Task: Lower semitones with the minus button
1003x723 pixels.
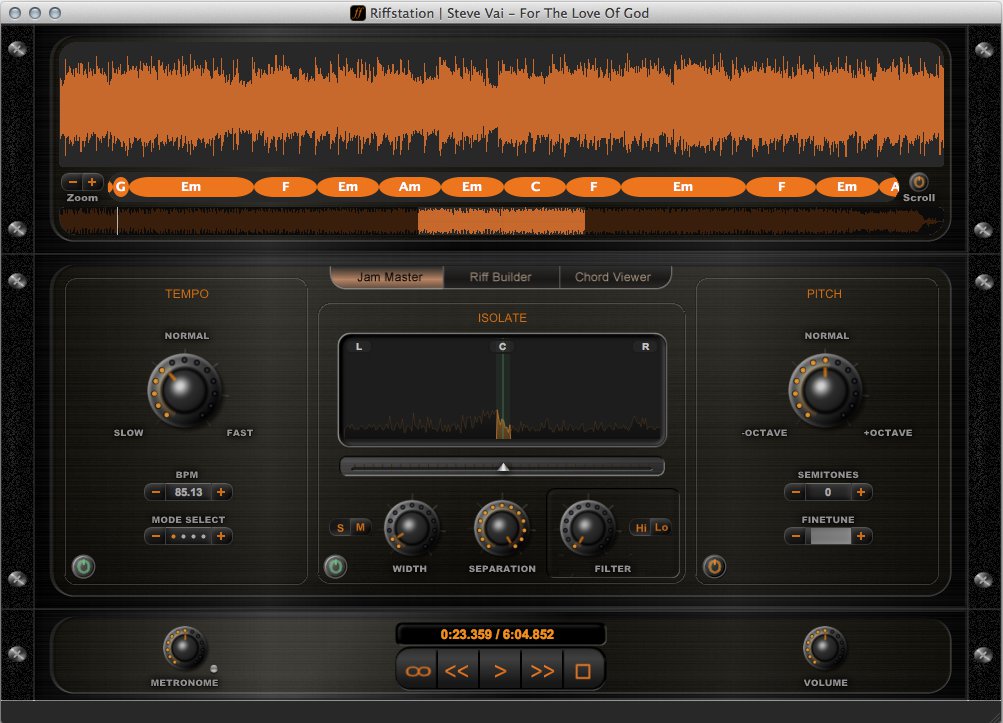Action: 796,492
